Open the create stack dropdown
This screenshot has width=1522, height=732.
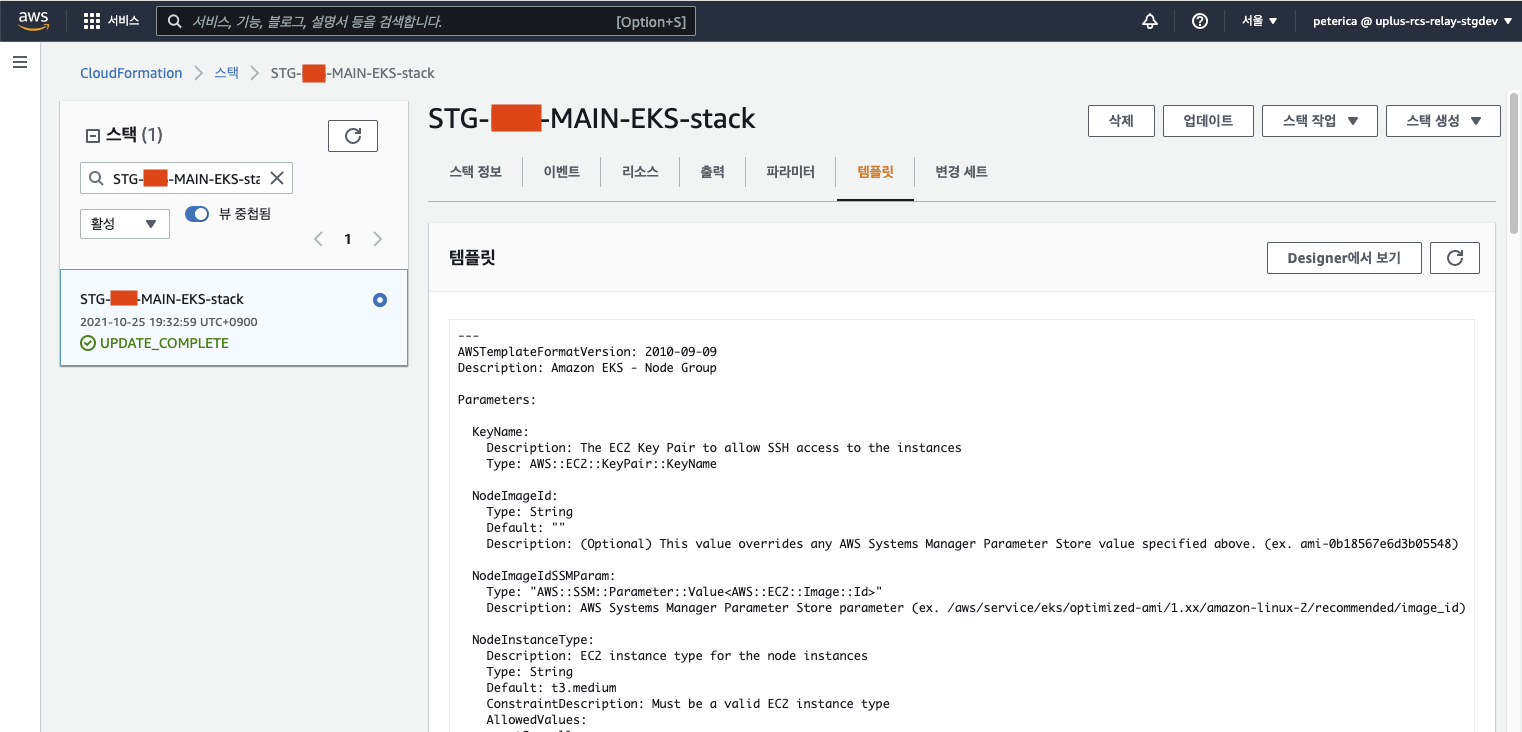1443,121
